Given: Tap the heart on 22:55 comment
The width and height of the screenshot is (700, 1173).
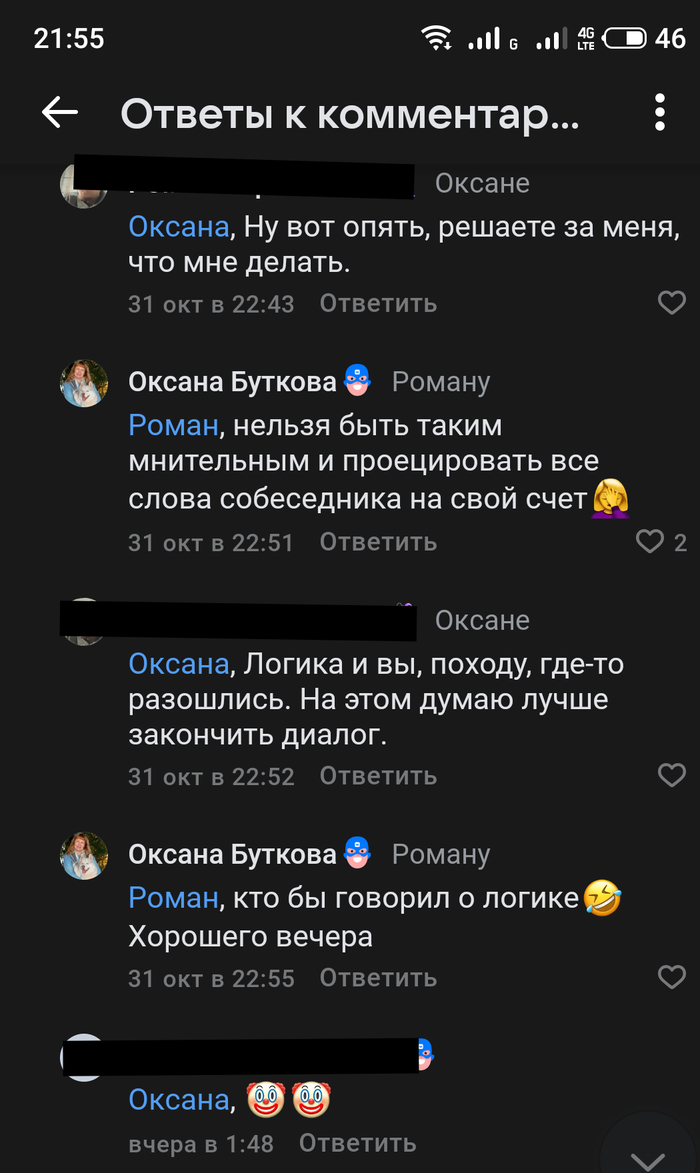Looking at the screenshot, I should click(671, 977).
